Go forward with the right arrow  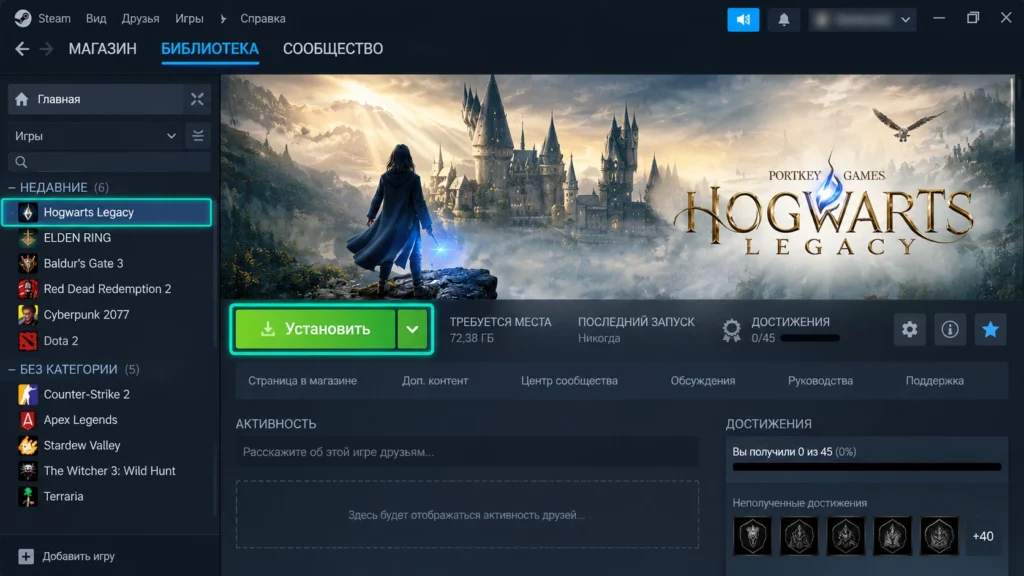tap(46, 49)
